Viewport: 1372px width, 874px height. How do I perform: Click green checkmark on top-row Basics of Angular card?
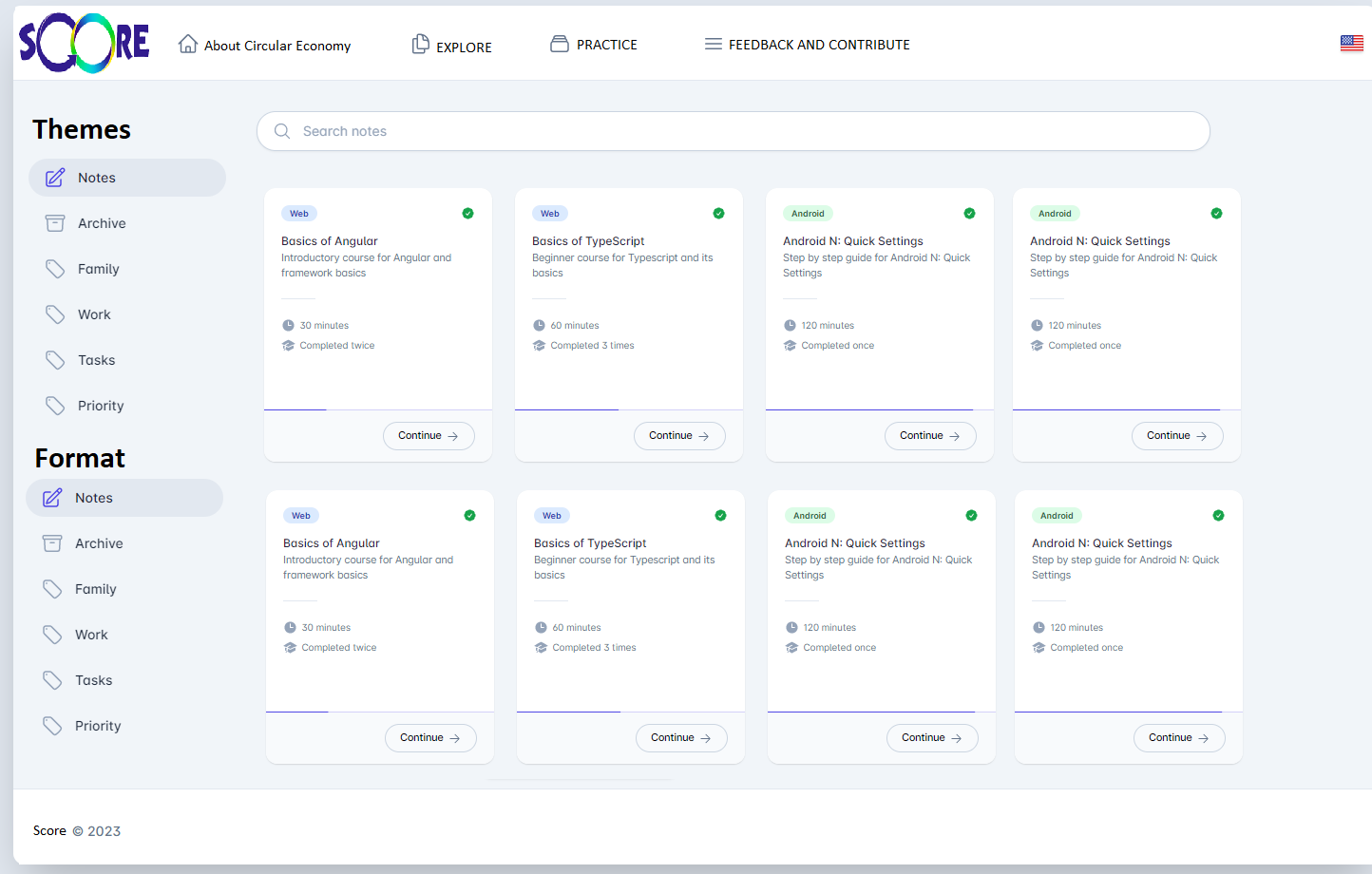467,214
